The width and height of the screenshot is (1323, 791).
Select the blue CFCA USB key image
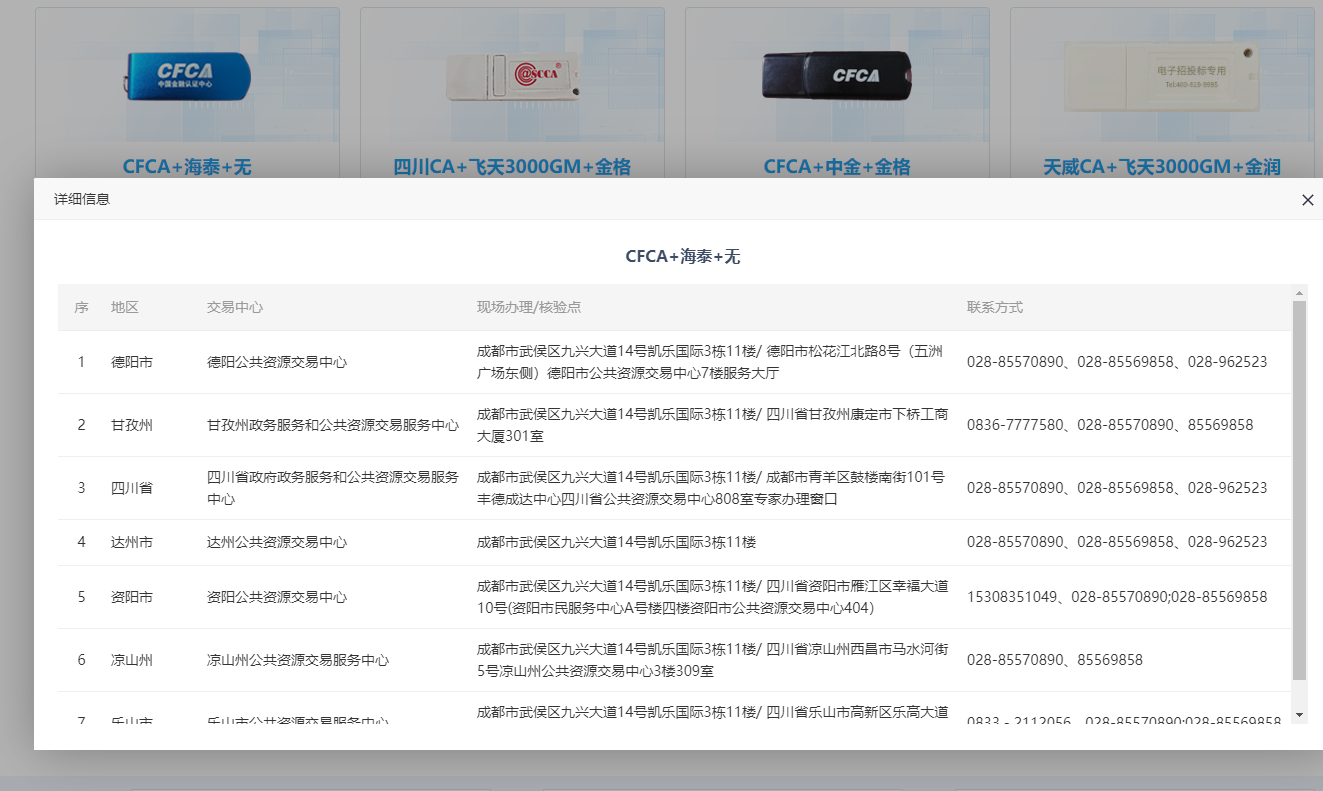click(187, 76)
